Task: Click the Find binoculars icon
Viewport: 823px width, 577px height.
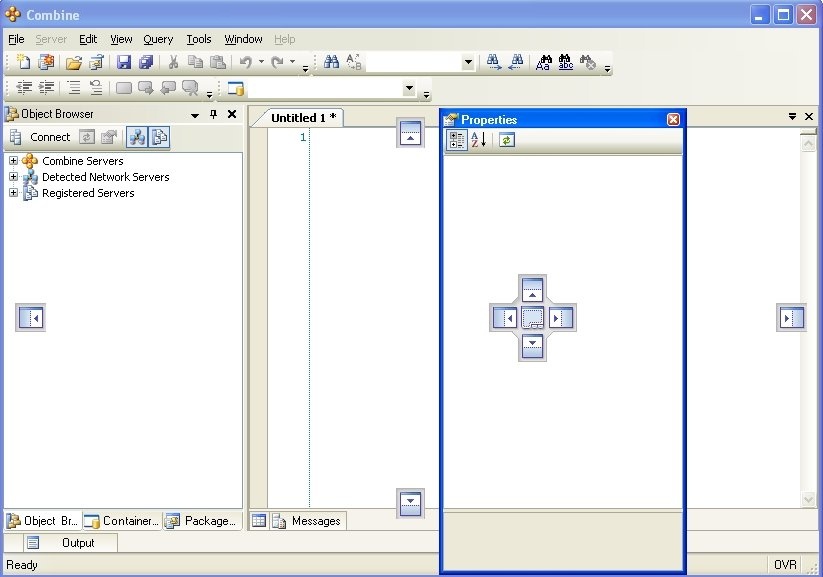Action: coord(331,62)
